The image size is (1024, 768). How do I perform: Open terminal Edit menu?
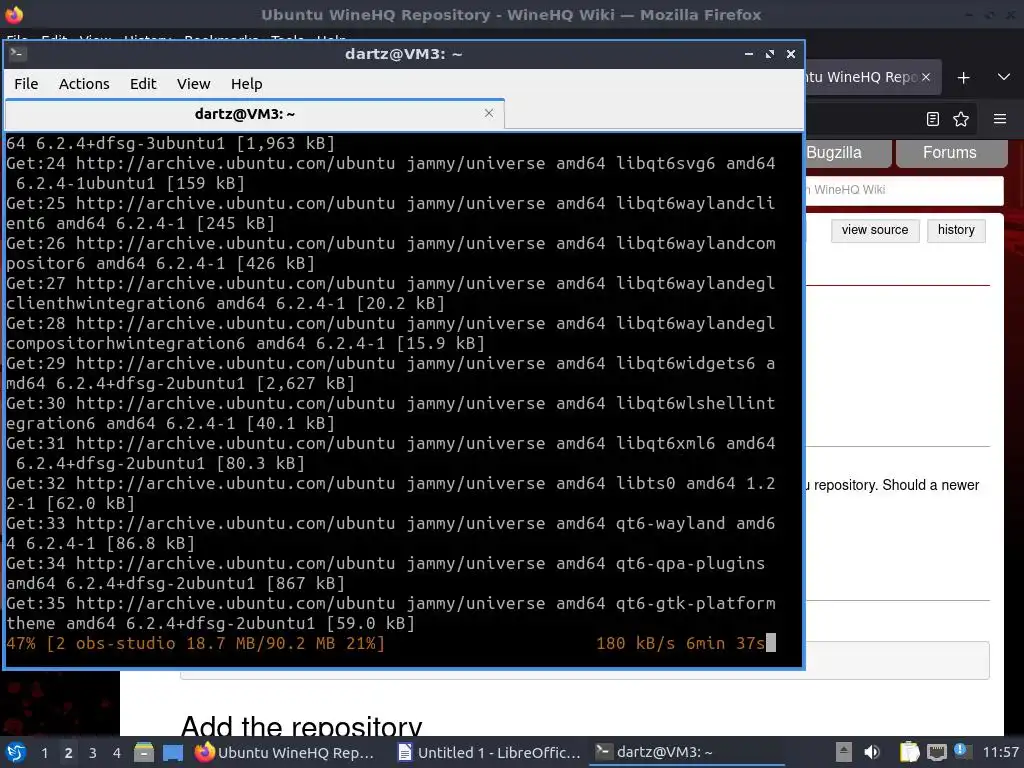(x=143, y=84)
